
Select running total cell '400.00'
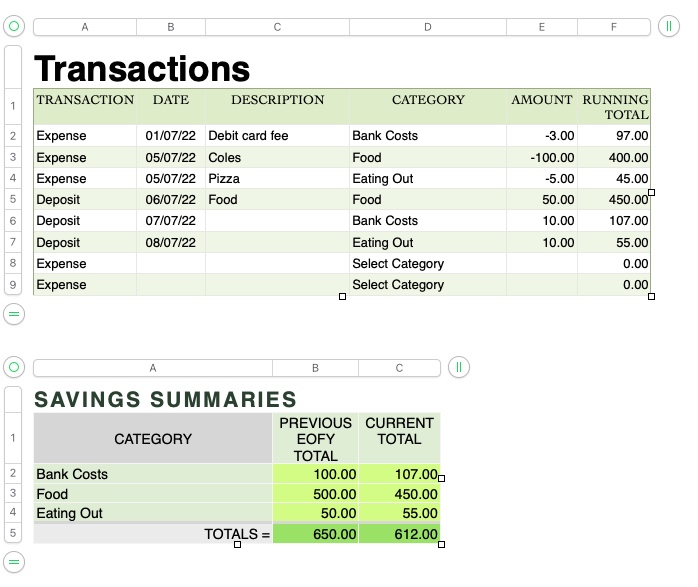coord(614,158)
